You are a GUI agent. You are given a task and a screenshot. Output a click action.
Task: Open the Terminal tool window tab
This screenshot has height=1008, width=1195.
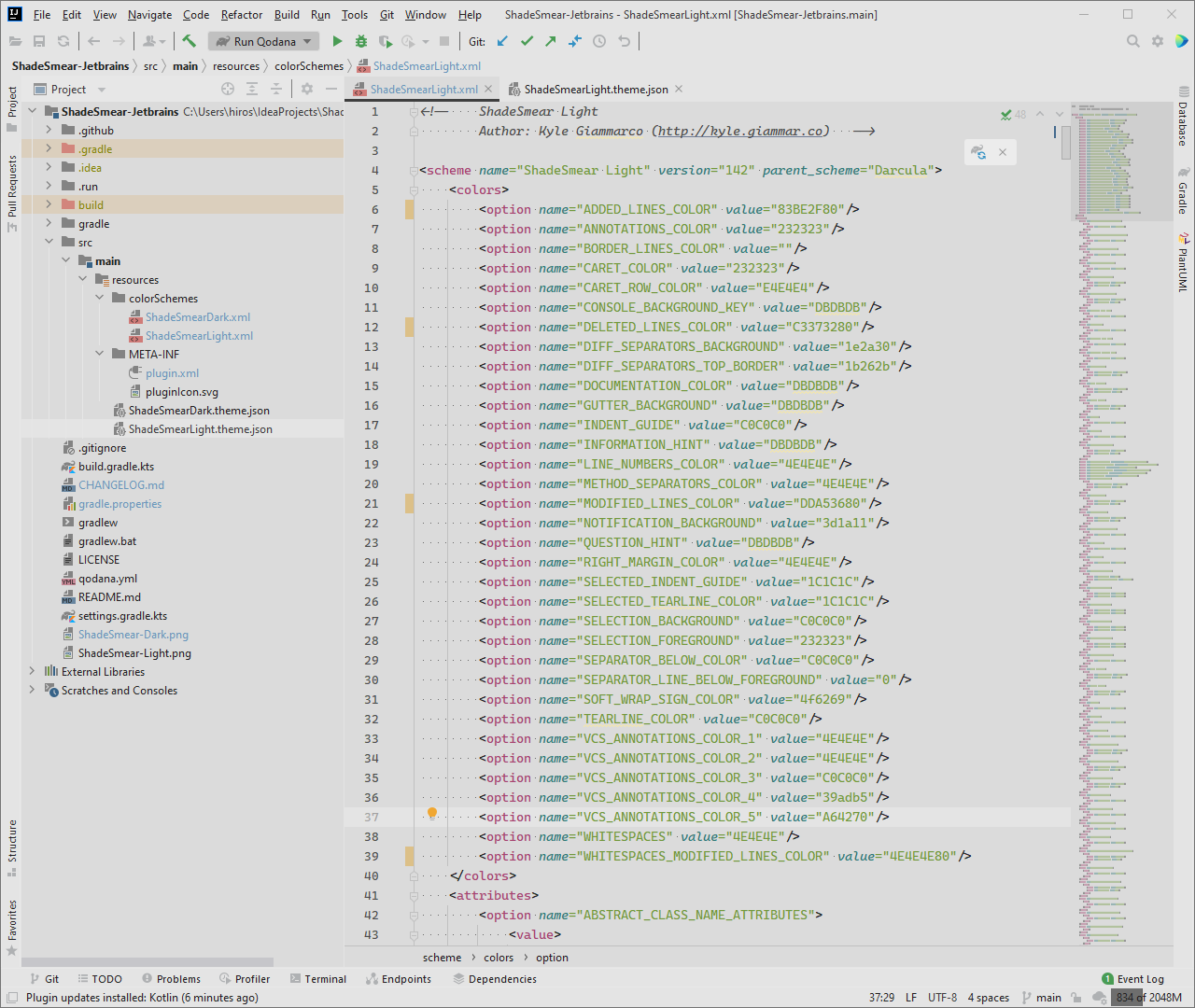(317, 979)
